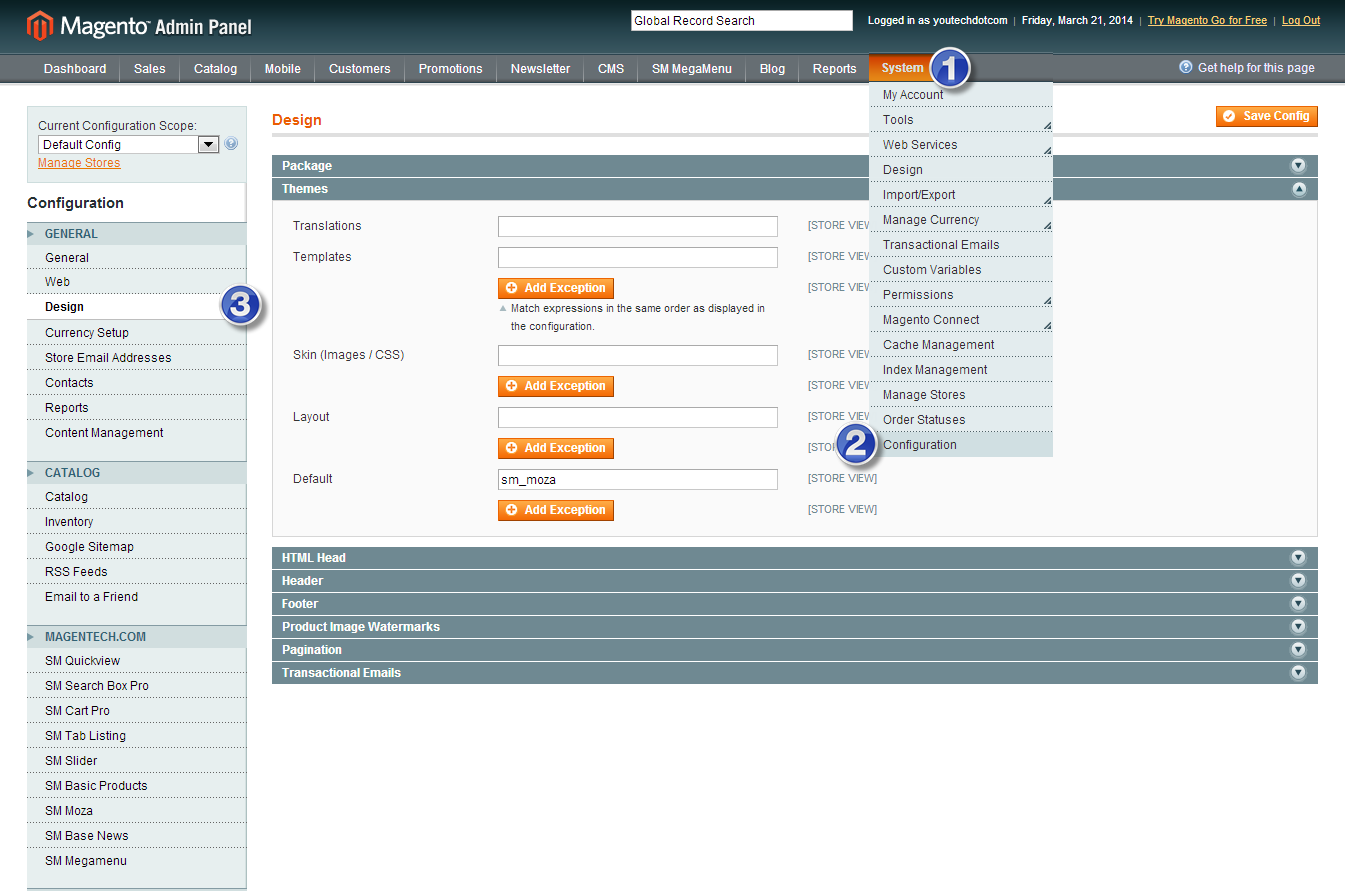Click Get help for this page
Viewport: 1345px width, 891px height.
coord(1256,68)
